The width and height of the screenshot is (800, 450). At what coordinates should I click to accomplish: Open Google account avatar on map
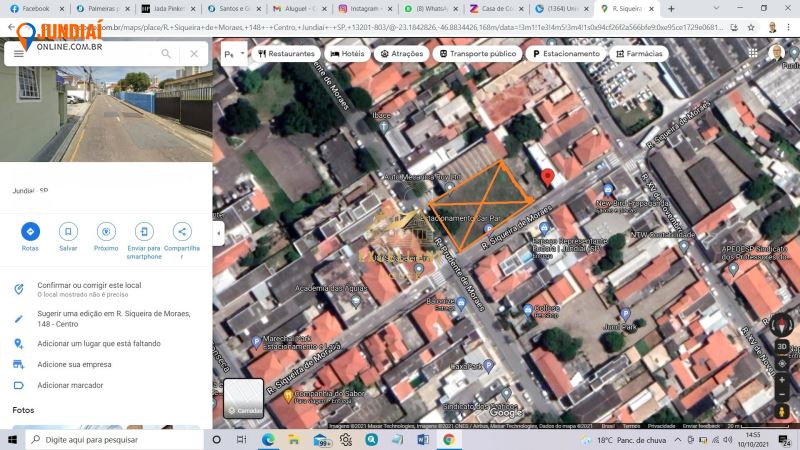coord(776,53)
